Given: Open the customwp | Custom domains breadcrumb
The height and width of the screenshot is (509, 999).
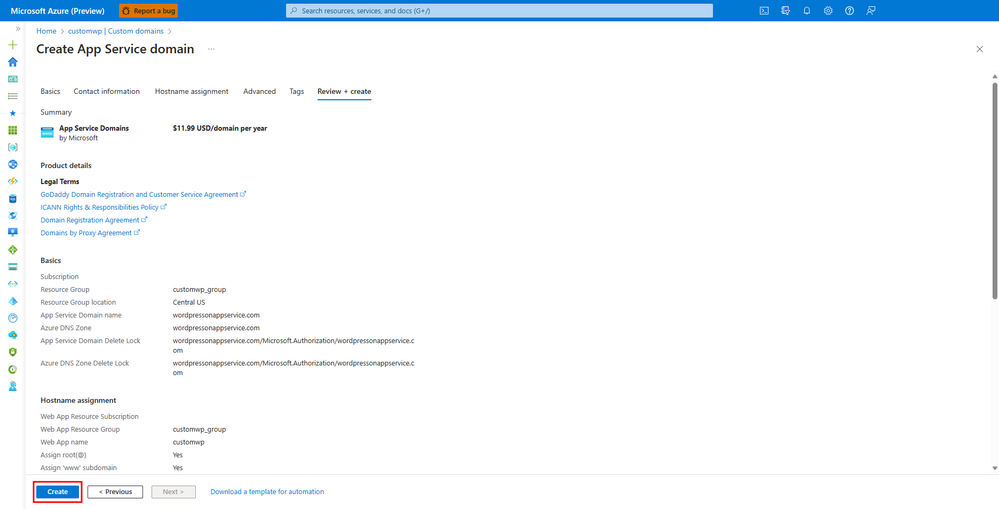Looking at the screenshot, I should [x=115, y=31].
